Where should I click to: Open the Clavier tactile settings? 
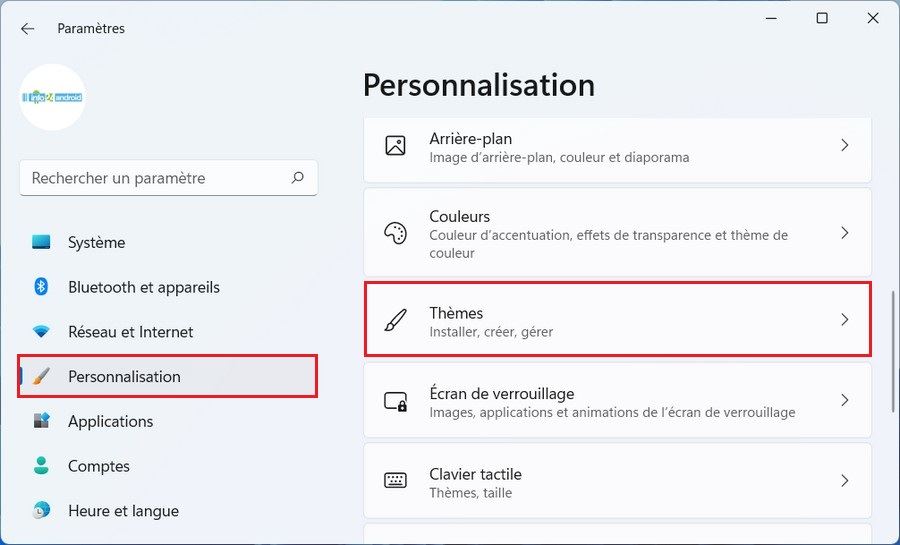(x=600, y=481)
